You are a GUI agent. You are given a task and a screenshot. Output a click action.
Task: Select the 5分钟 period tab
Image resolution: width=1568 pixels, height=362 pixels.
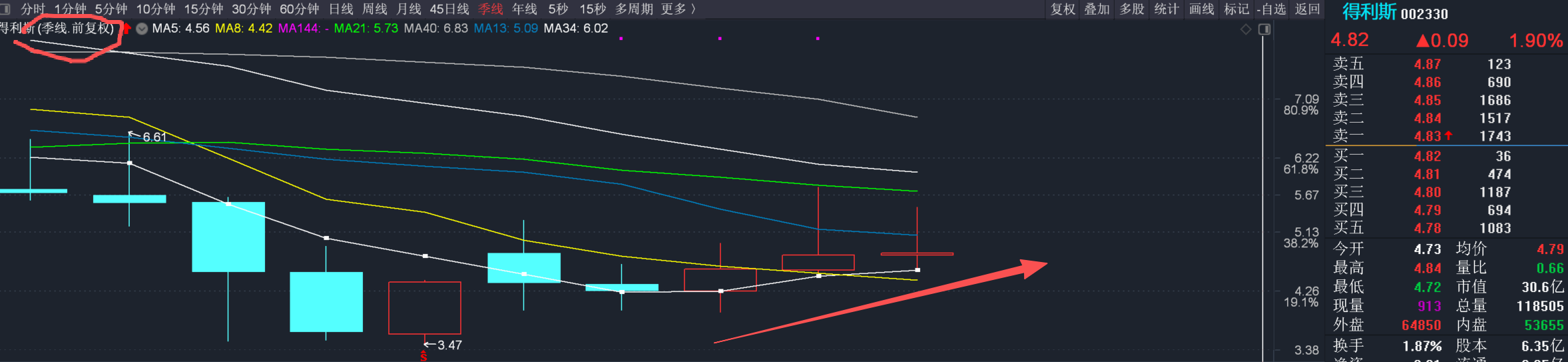(x=111, y=9)
